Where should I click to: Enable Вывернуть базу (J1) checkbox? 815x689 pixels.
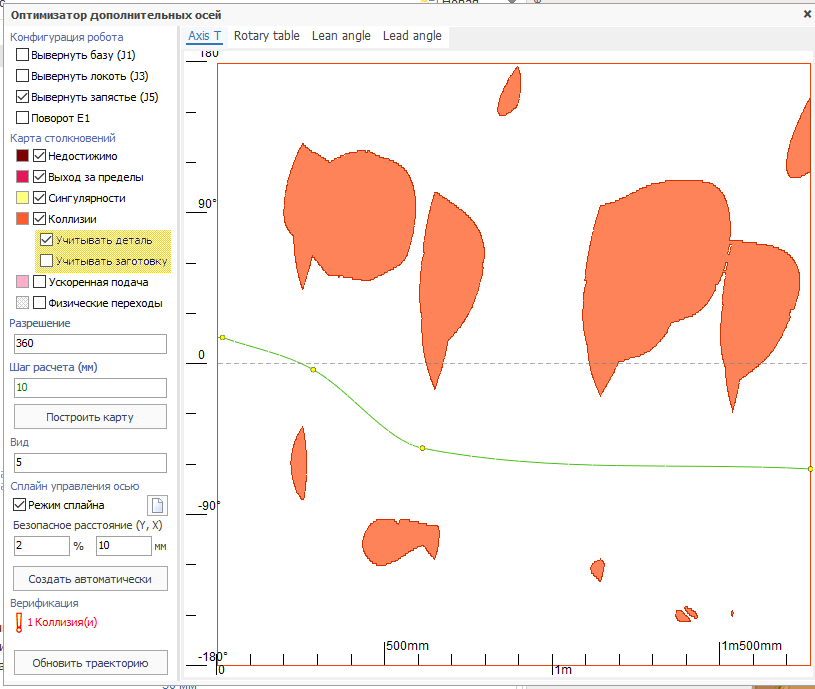tap(23, 55)
